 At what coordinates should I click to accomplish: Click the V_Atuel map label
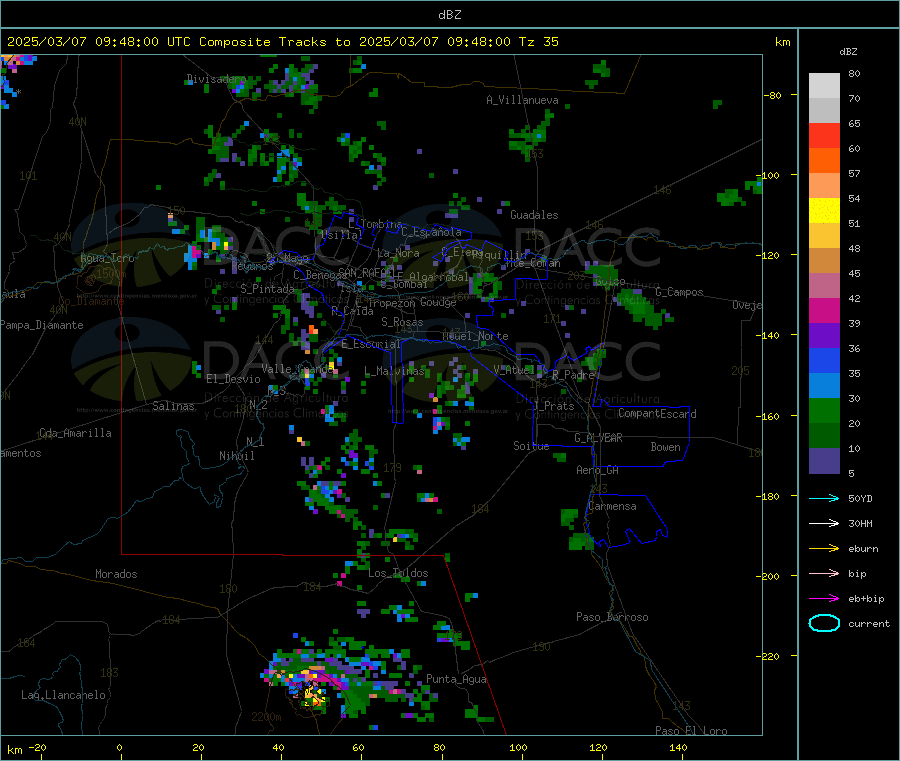pos(514,370)
